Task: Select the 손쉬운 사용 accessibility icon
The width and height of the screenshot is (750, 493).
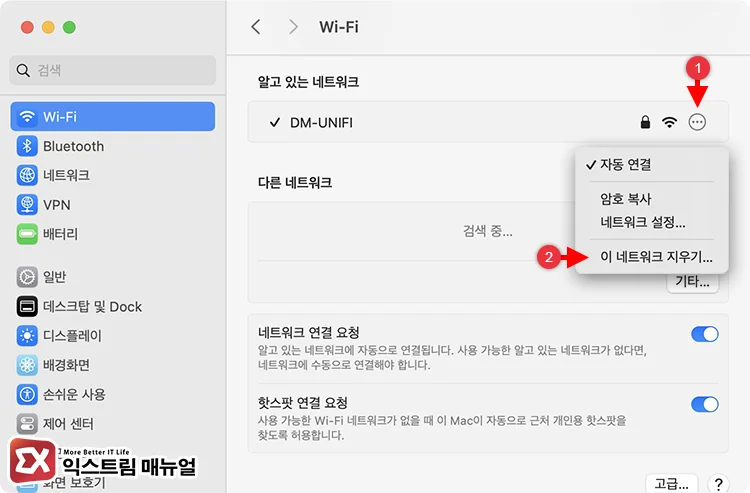Action: coord(27,394)
